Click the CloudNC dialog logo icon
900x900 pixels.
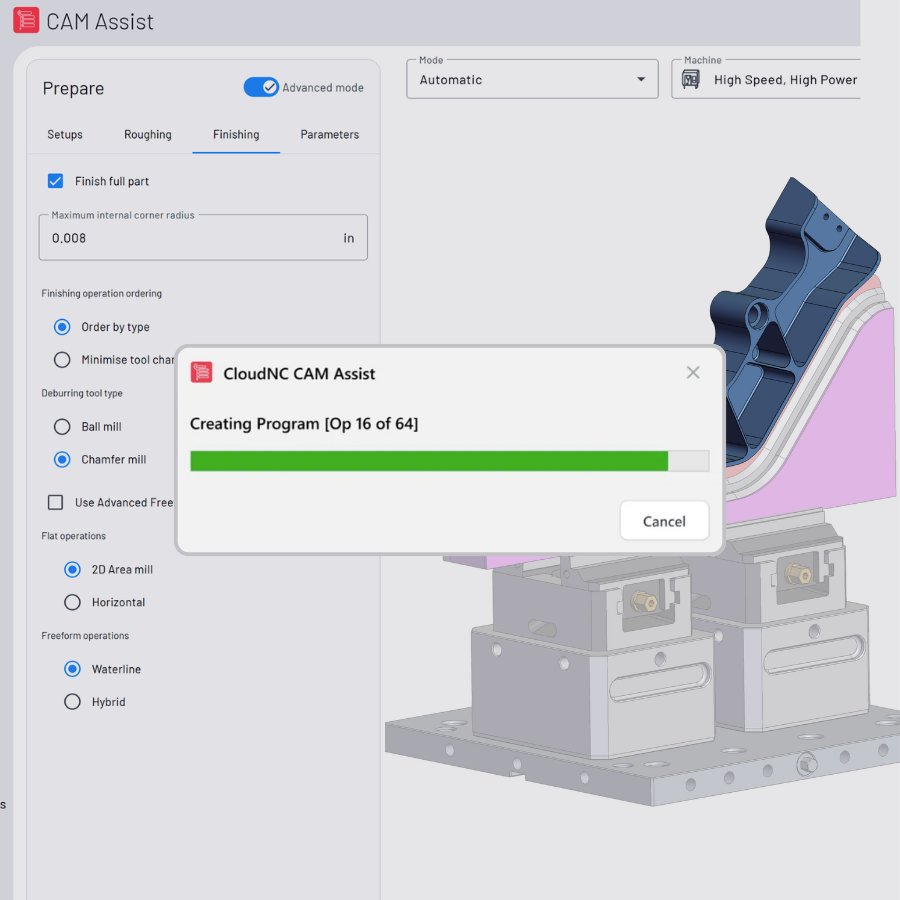(x=201, y=373)
